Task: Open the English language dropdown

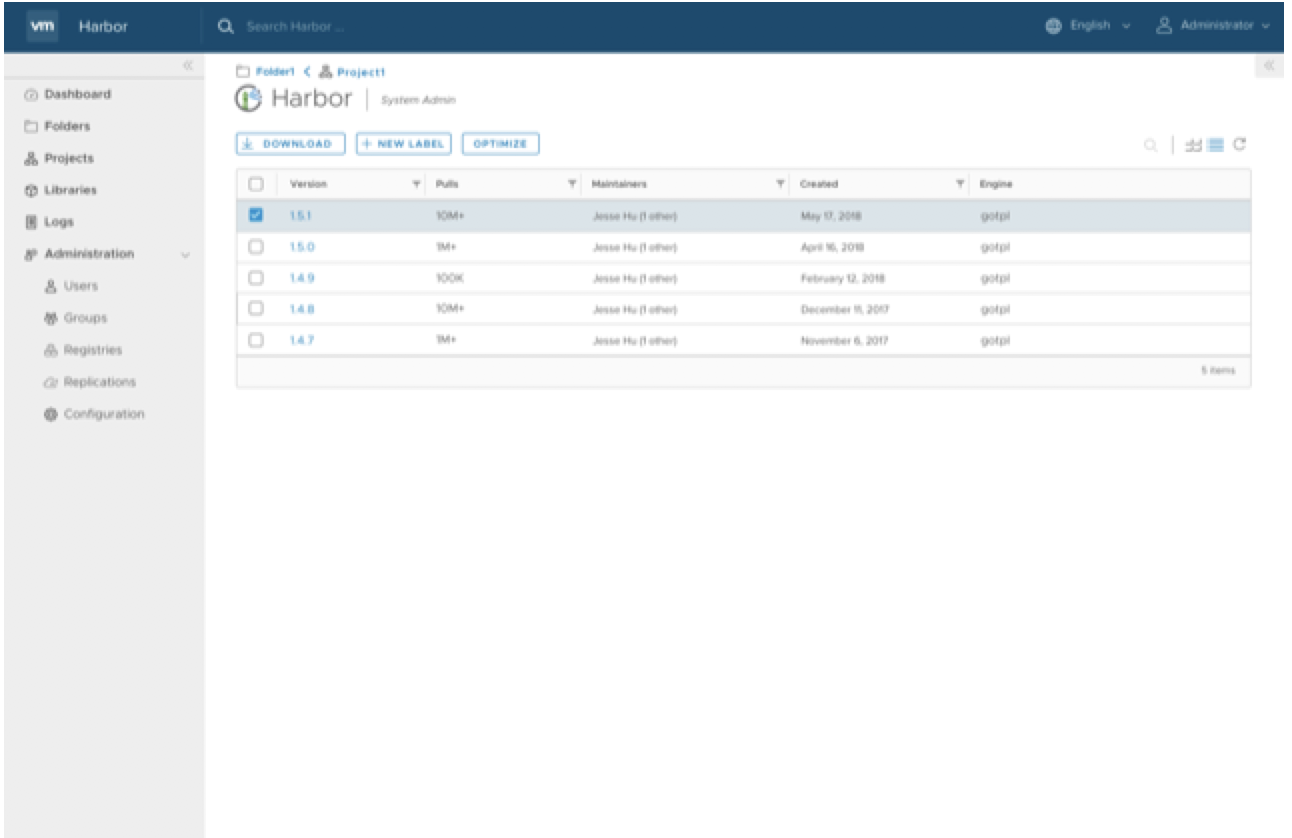Action: (1100, 26)
